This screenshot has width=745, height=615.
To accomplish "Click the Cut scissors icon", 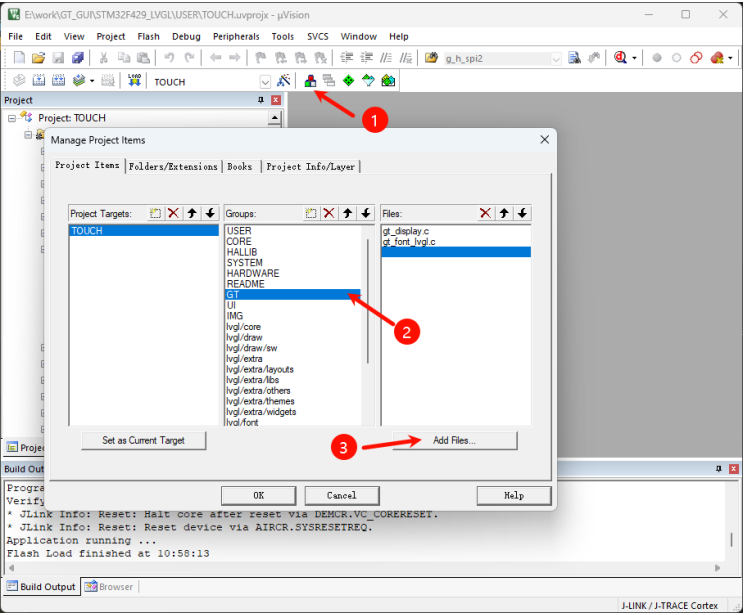I will pos(103,58).
